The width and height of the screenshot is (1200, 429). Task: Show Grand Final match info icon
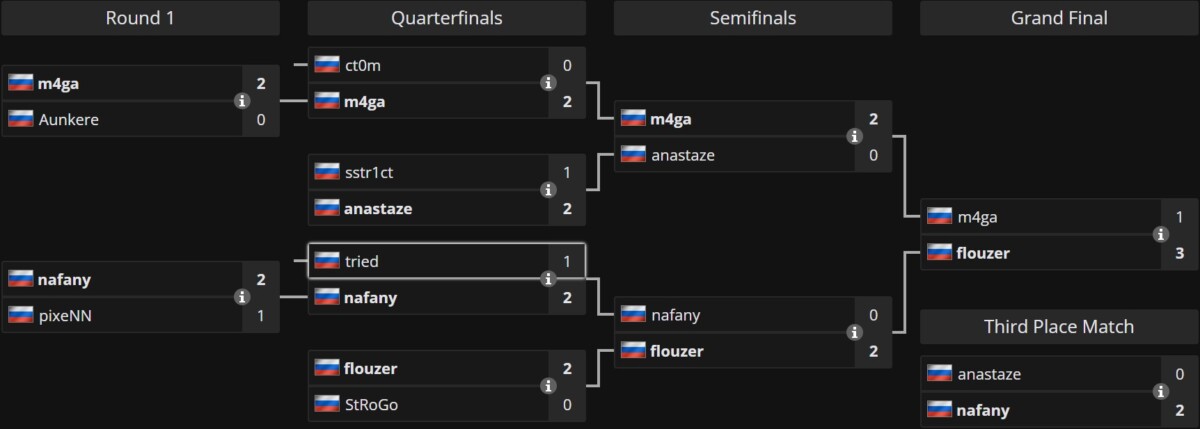click(1160, 235)
